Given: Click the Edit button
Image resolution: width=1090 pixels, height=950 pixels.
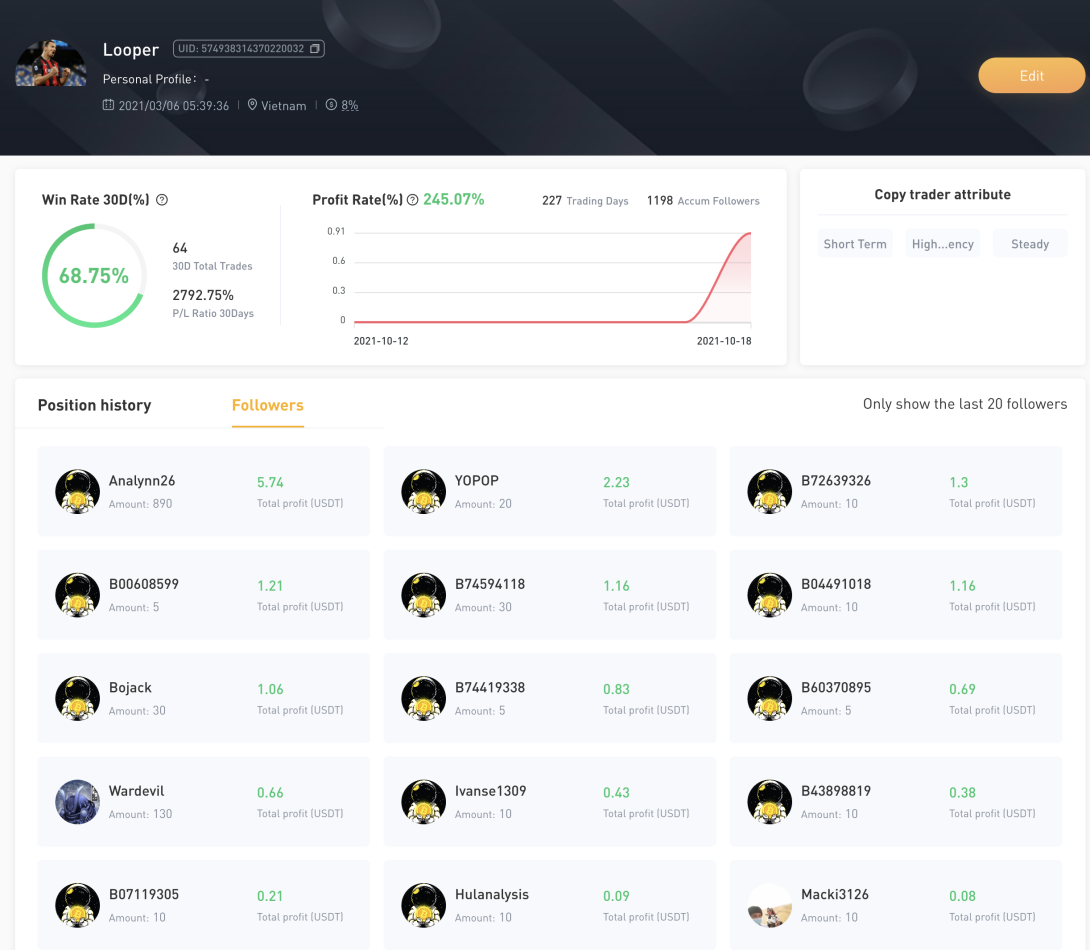Looking at the screenshot, I should click(x=1032, y=76).
